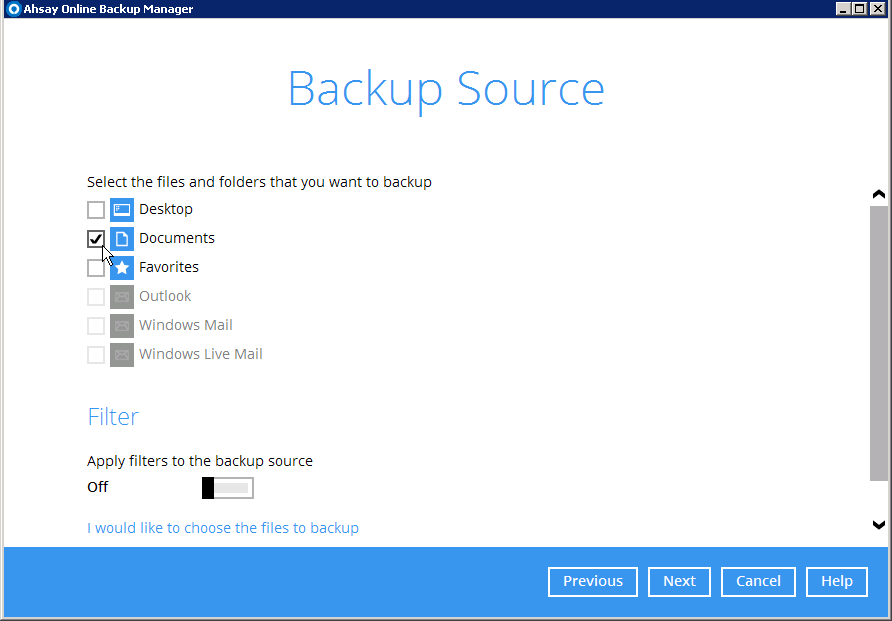Click the Desktop folder icon
Image resolution: width=892 pixels, height=621 pixels.
122,210
